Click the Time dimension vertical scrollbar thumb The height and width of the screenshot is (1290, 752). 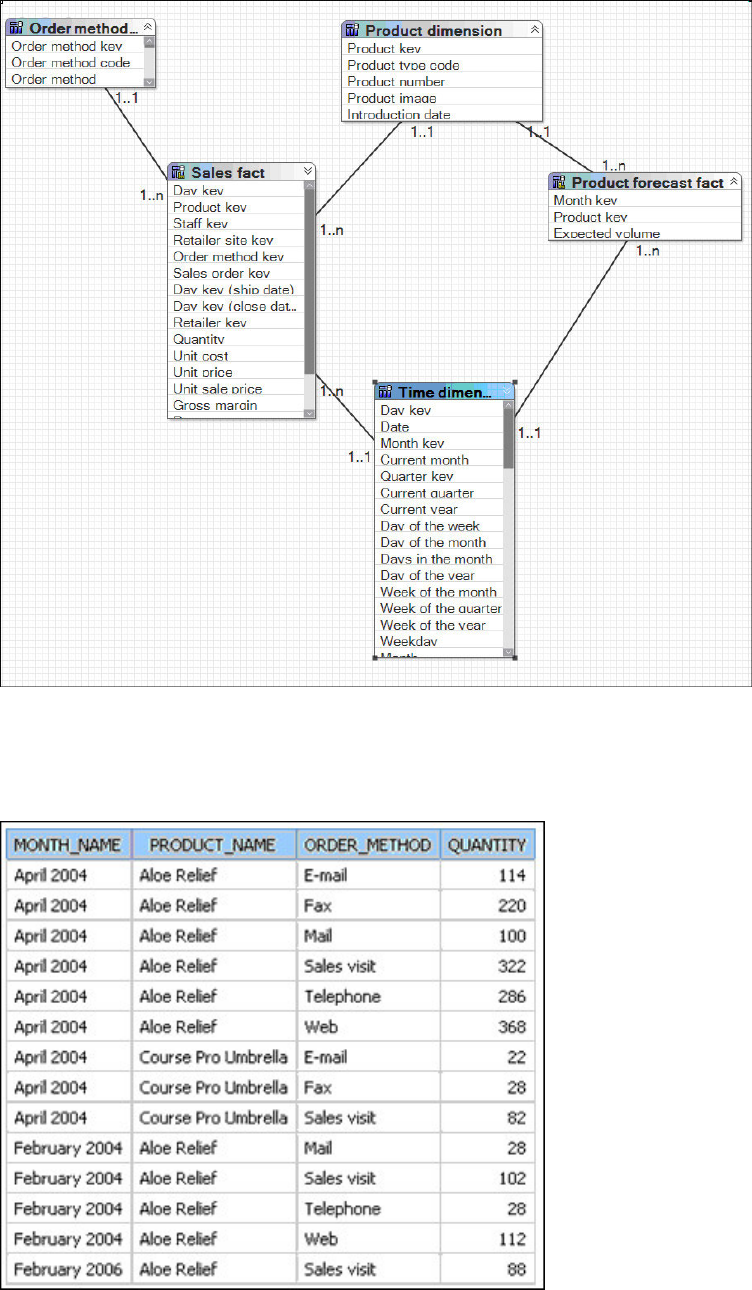pos(509,437)
